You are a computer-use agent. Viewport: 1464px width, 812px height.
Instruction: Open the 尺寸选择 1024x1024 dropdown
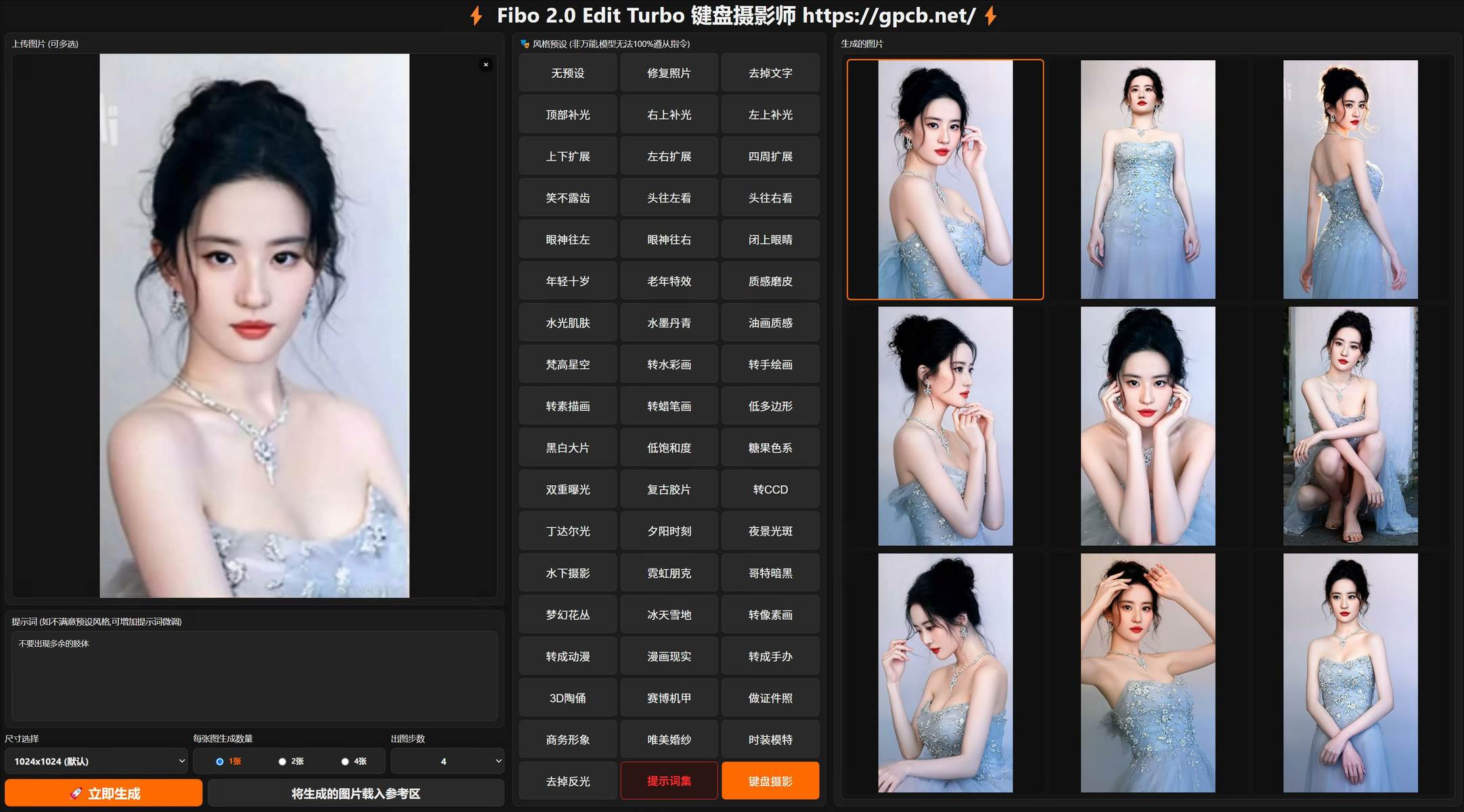96,761
